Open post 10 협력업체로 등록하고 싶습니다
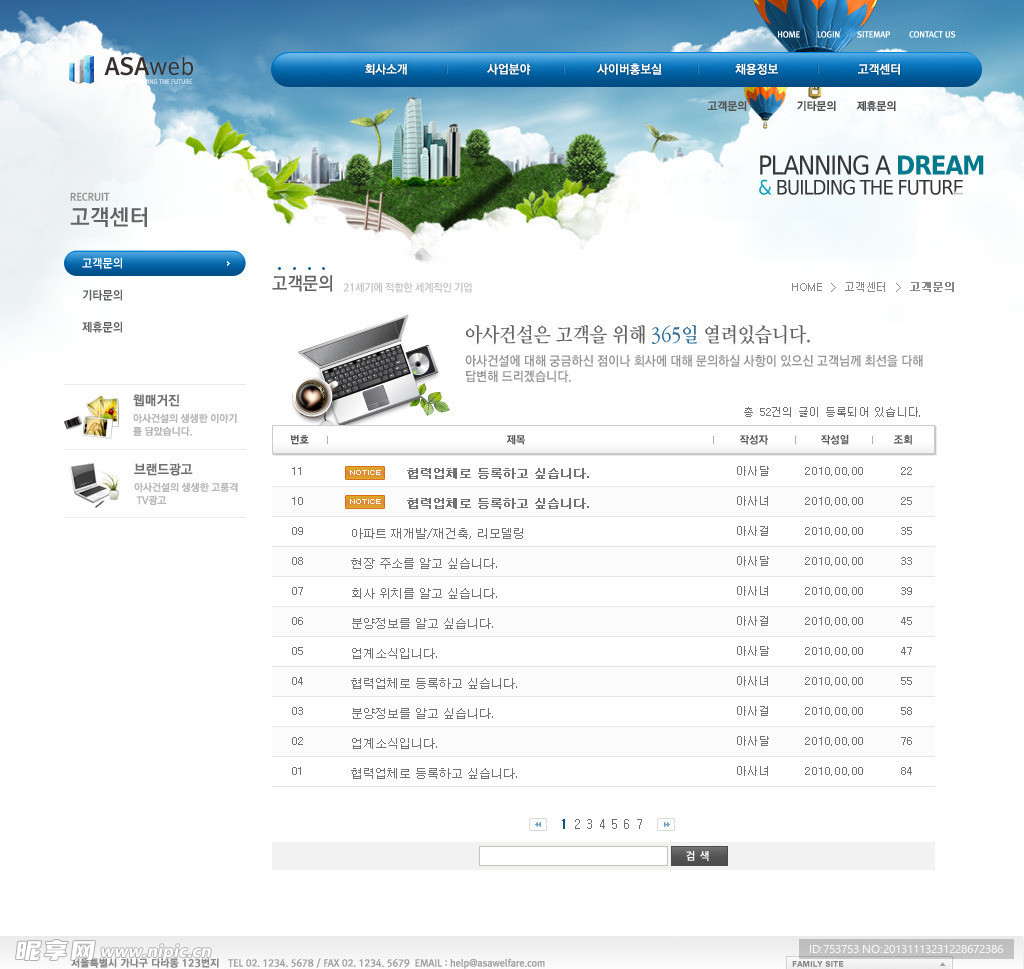1024x969 pixels. click(x=498, y=503)
